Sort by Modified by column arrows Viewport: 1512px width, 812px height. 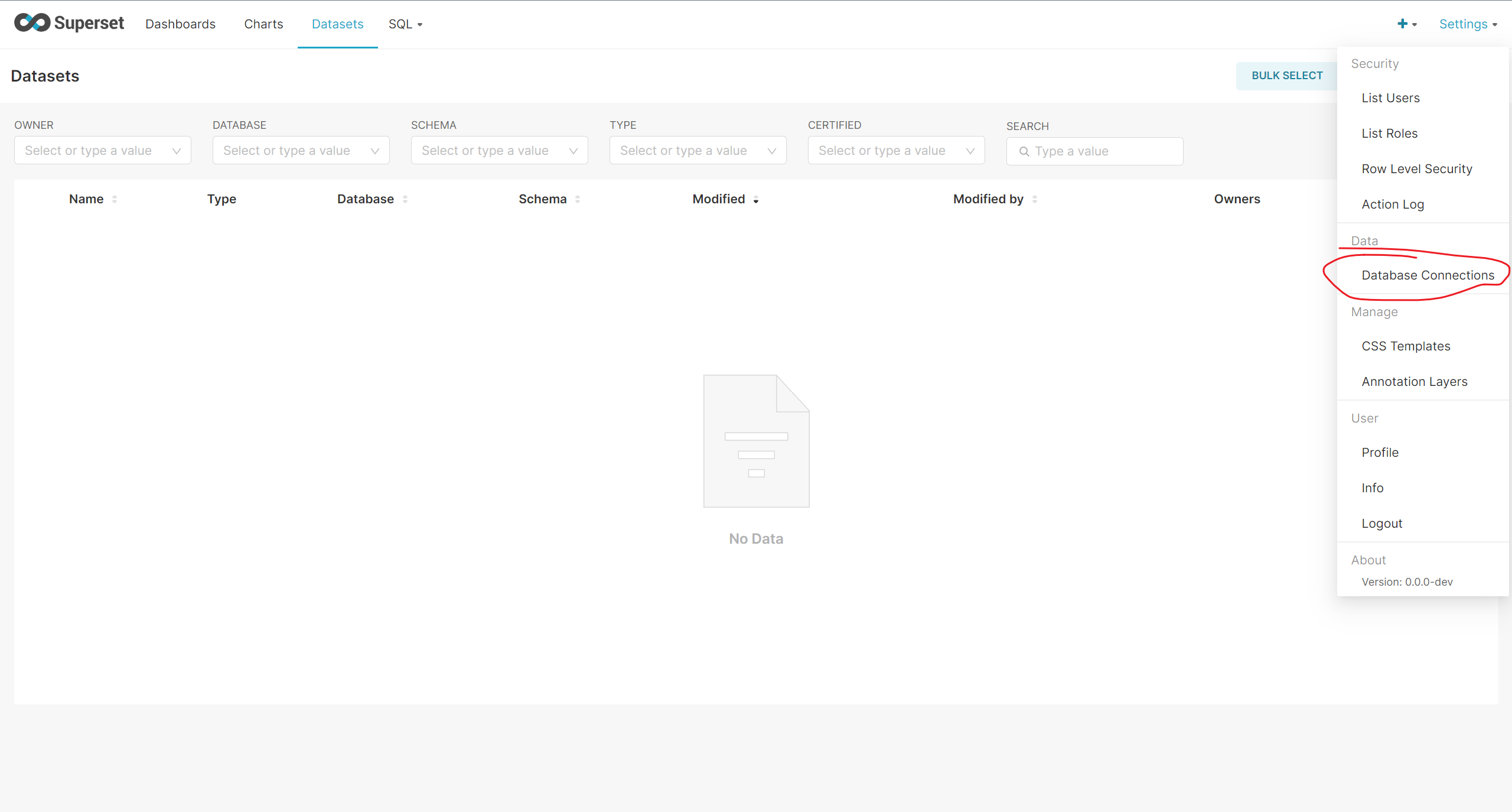pyautogui.click(x=1035, y=199)
